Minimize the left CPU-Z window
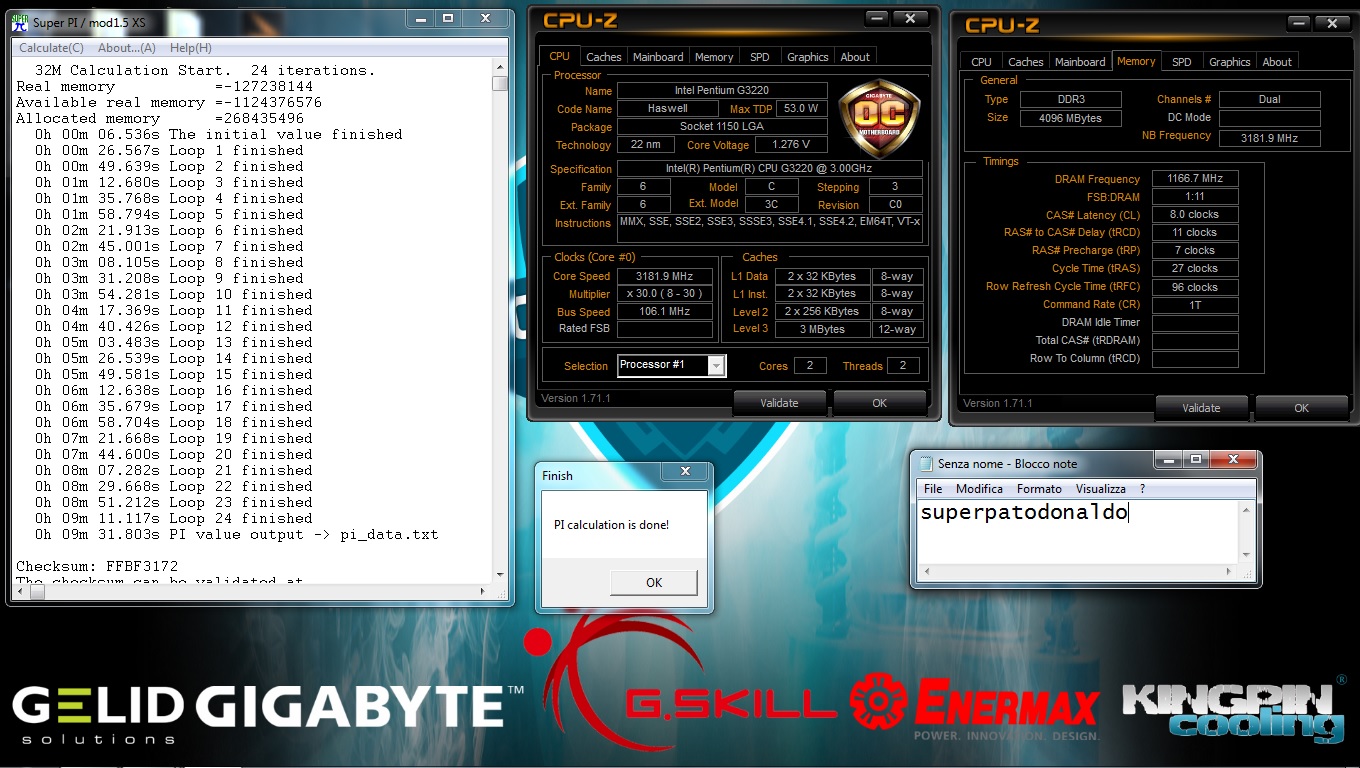This screenshot has height=768, width=1360. pos(876,18)
